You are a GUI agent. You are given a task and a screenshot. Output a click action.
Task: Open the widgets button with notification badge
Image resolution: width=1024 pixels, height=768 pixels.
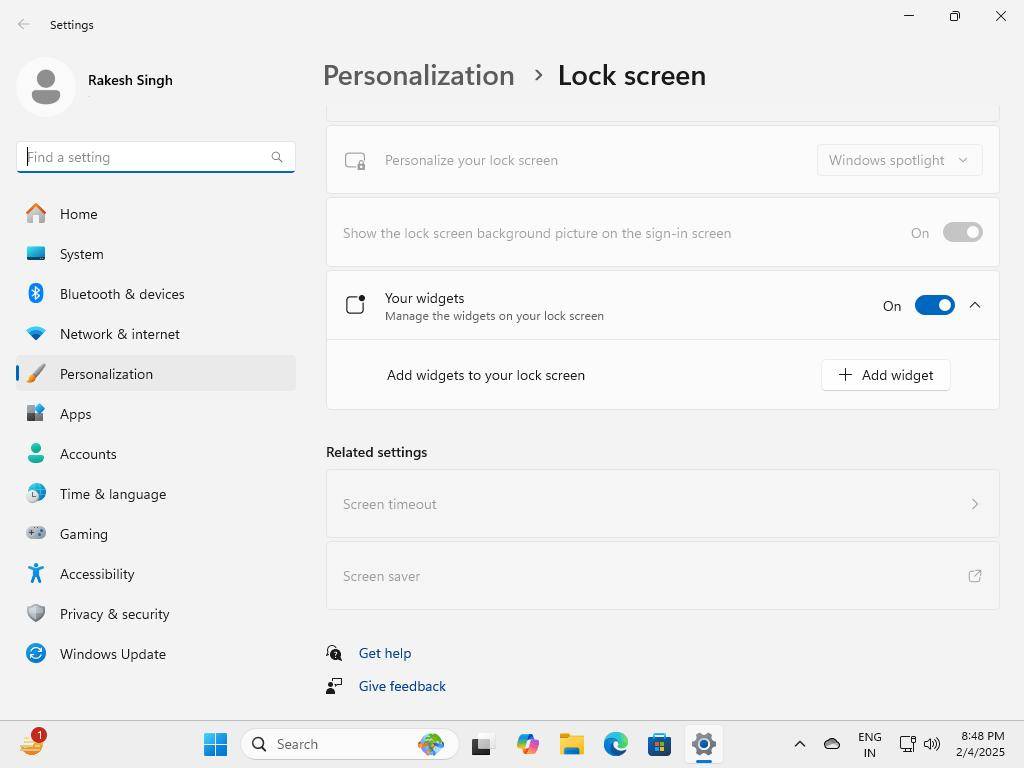[32, 743]
